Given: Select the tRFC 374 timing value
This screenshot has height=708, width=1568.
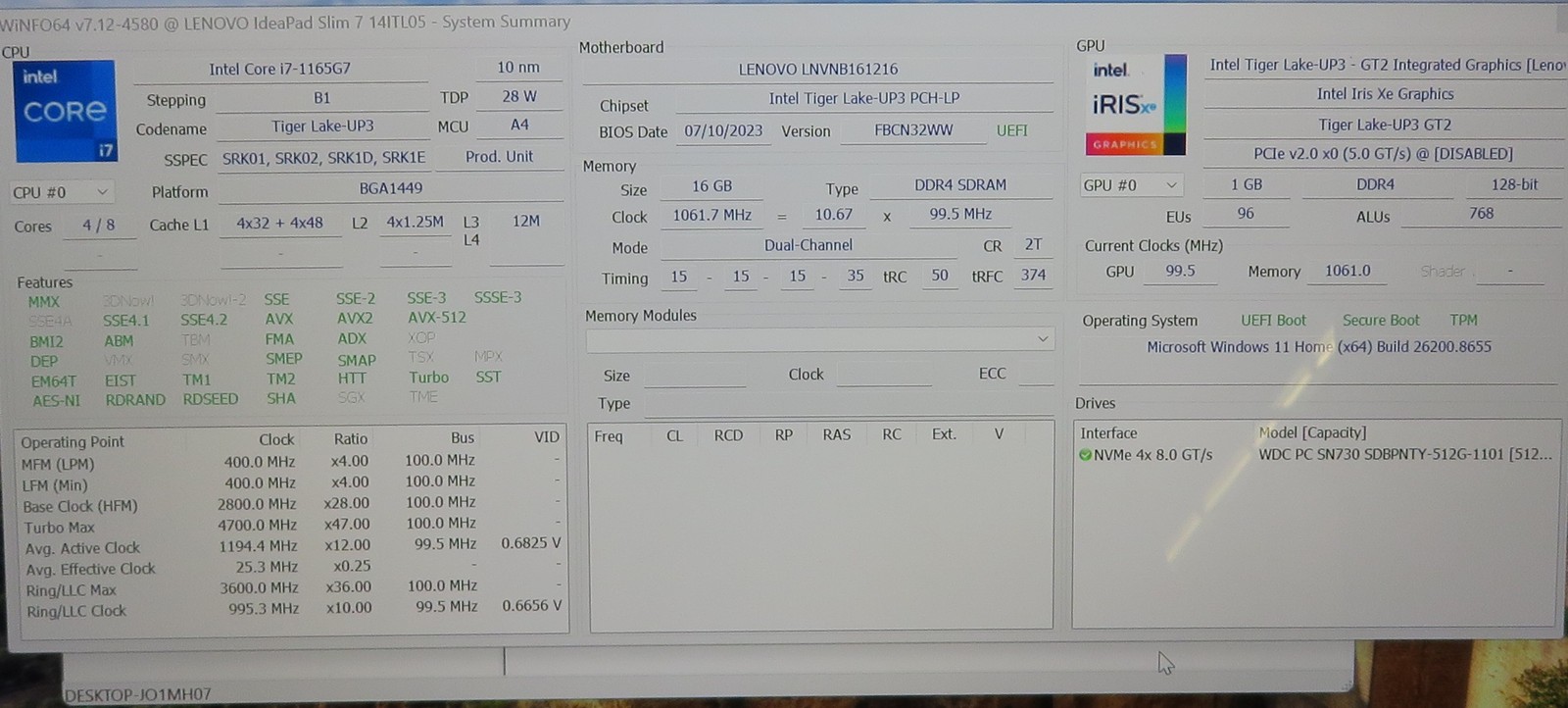Looking at the screenshot, I should click(x=1033, y=276).
